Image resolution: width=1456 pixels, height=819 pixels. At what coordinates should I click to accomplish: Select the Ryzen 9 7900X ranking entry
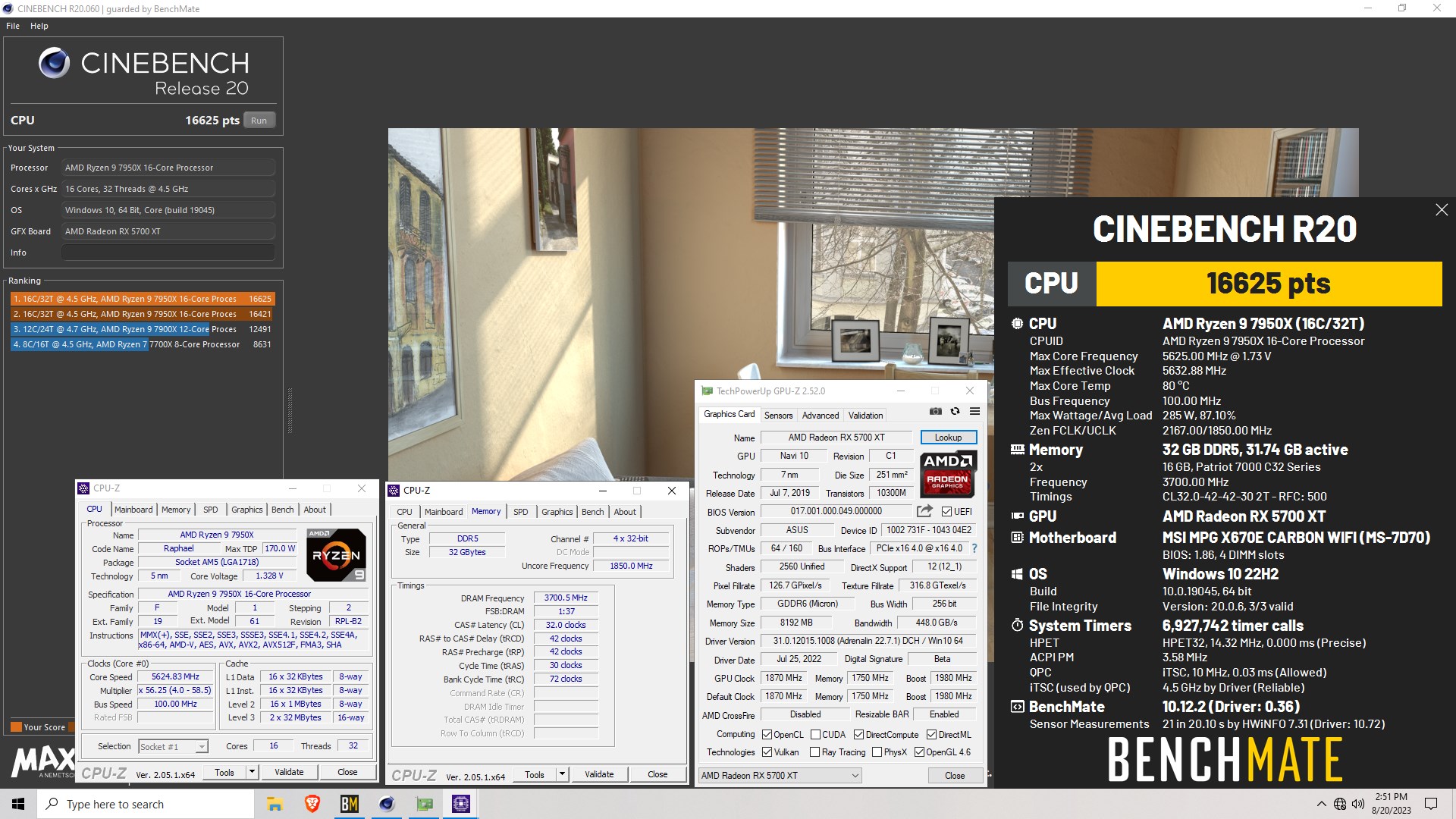coord(142,329)
